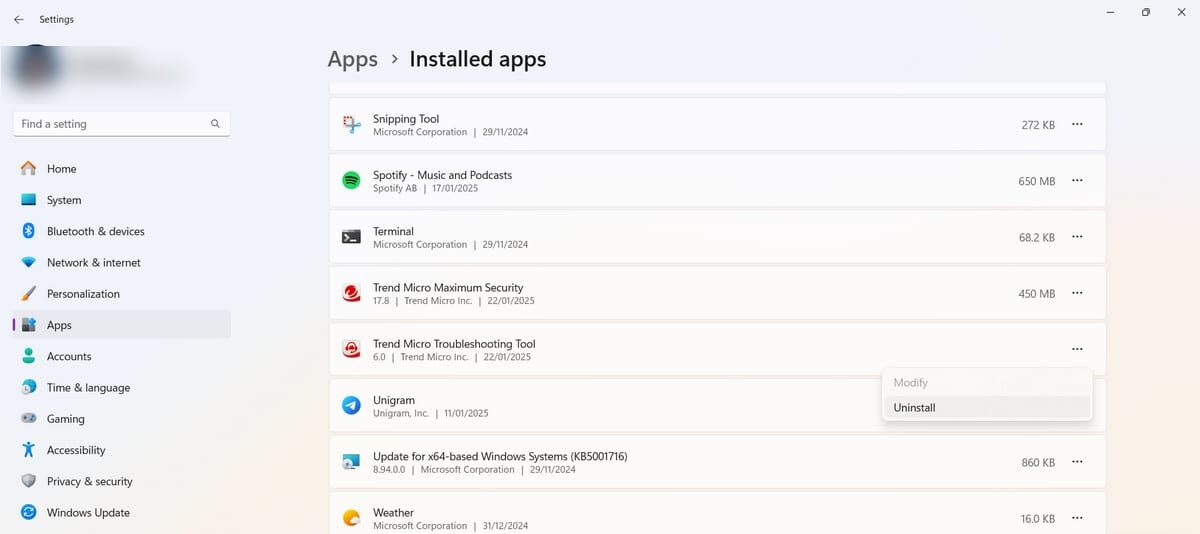Go to Bluetooth & devices
The height and width of the screenshot is (534, 1200).
(x=121, y=231)
